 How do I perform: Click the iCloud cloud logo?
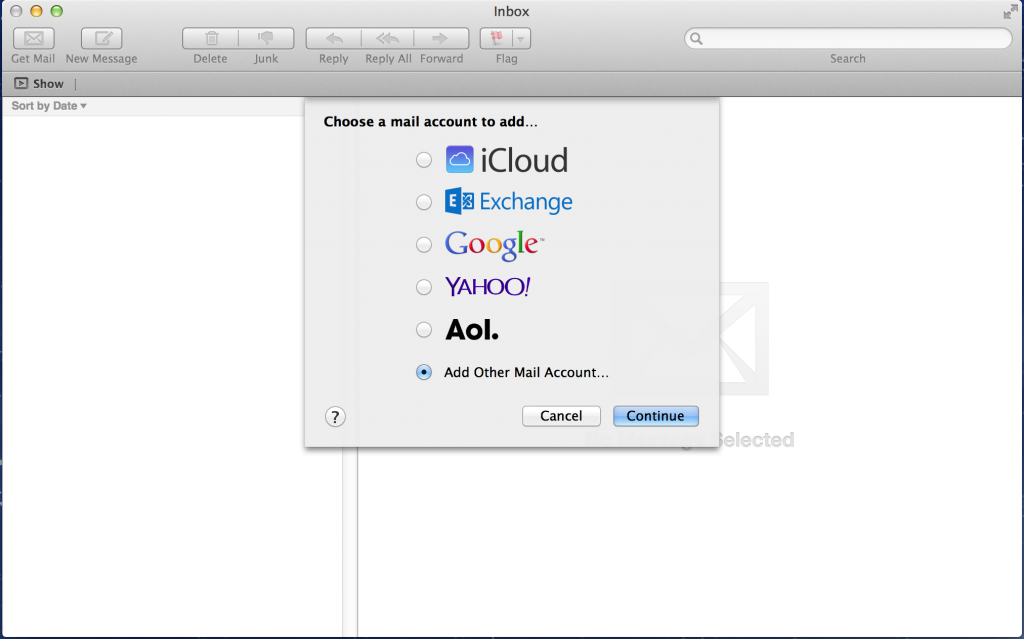point(460,159)
